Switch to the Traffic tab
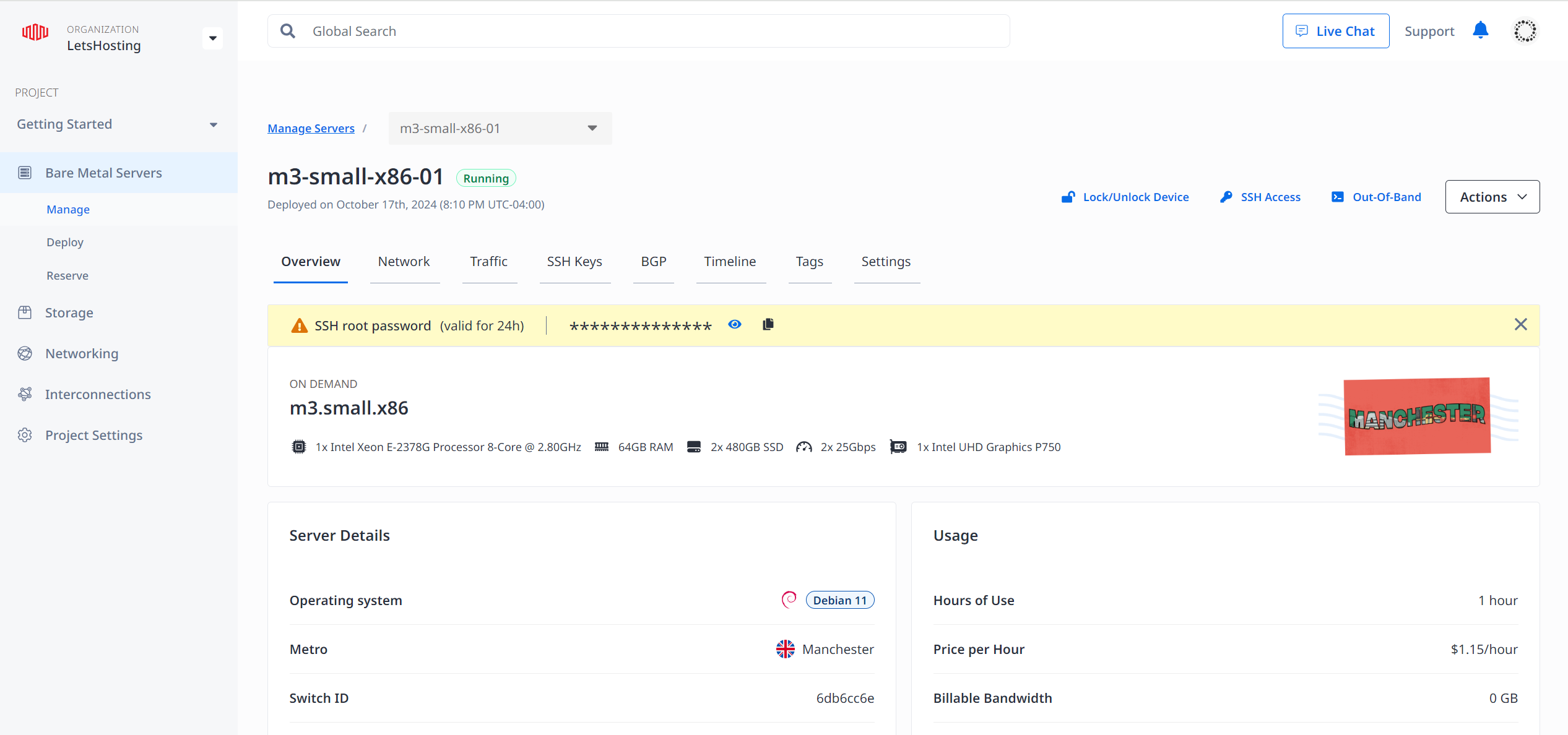The width and height of the screenshot is (1568, 735). point(489,262)
